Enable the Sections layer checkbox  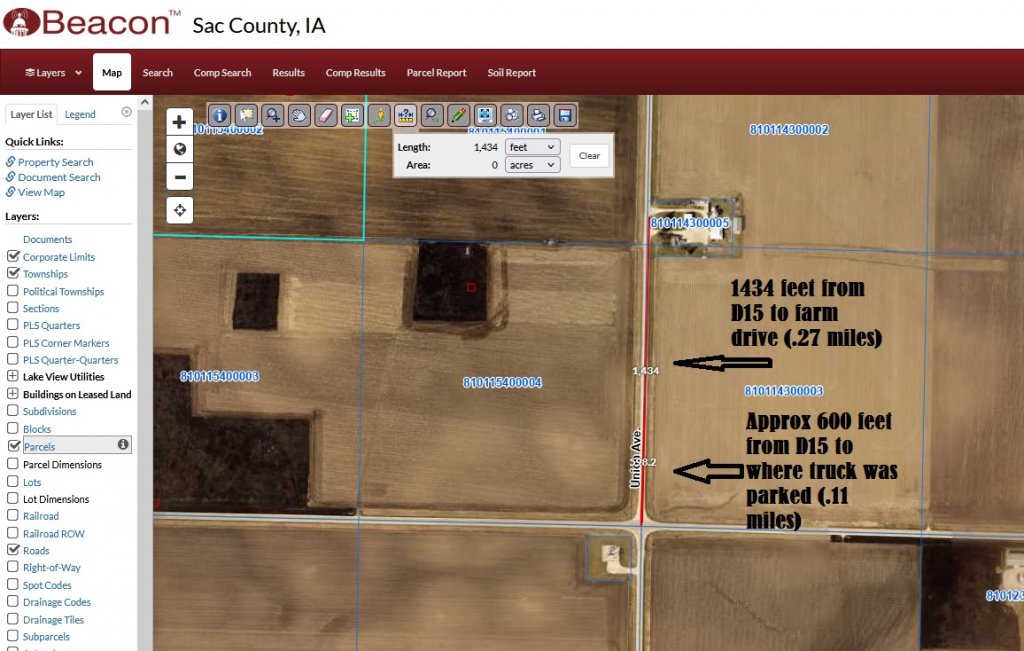[13, 308]
